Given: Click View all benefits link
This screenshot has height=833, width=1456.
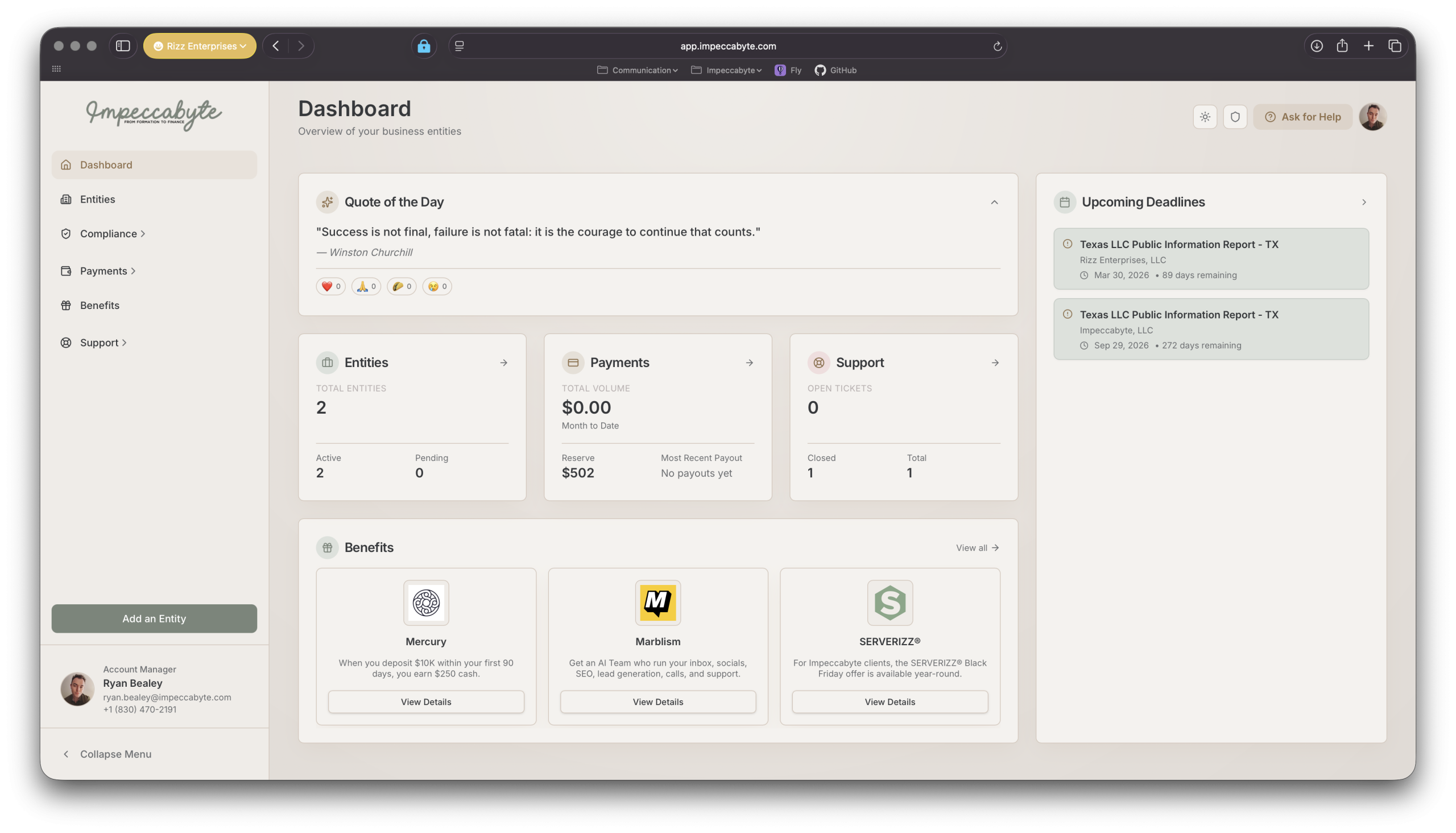Looking at the screenshot, I should (x=977, y=547).
